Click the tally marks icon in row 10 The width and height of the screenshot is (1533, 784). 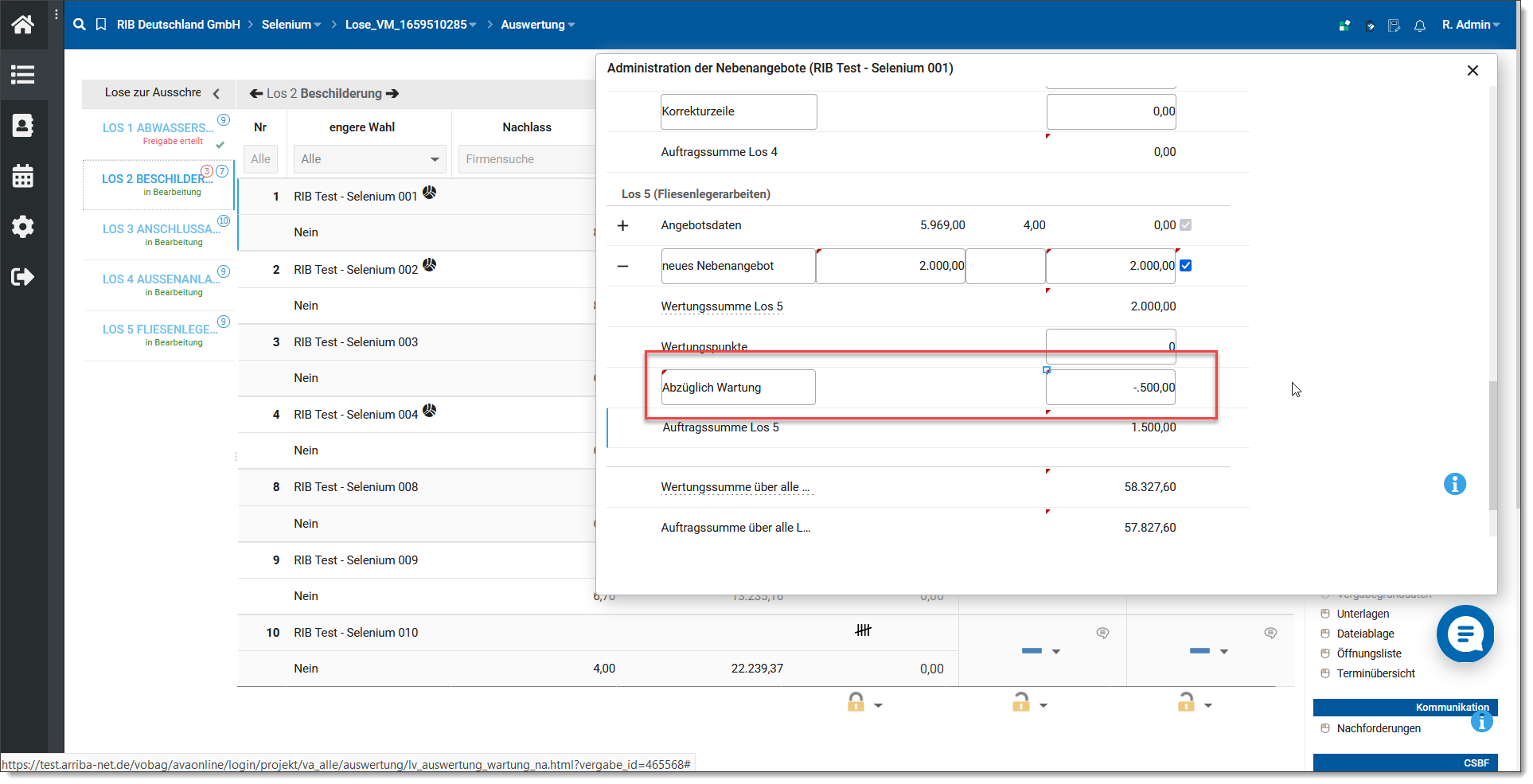click(864, 630)
